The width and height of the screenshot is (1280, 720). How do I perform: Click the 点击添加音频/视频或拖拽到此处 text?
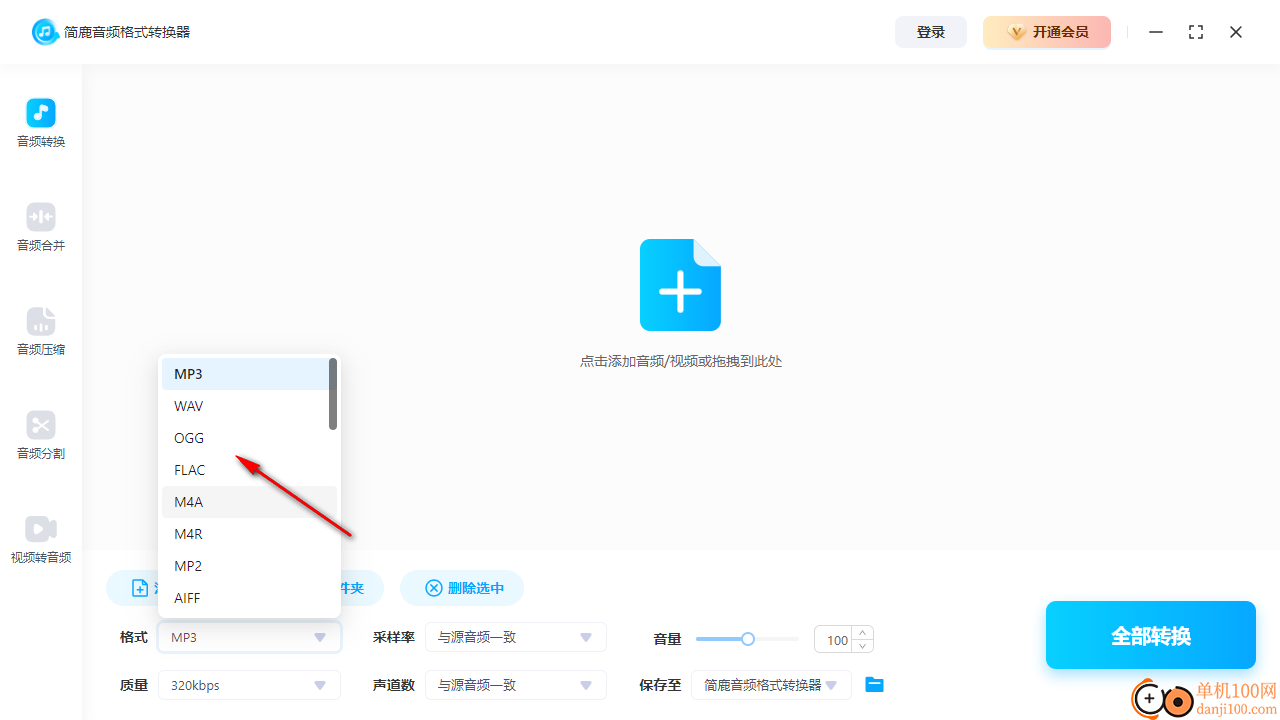[681, 361]
